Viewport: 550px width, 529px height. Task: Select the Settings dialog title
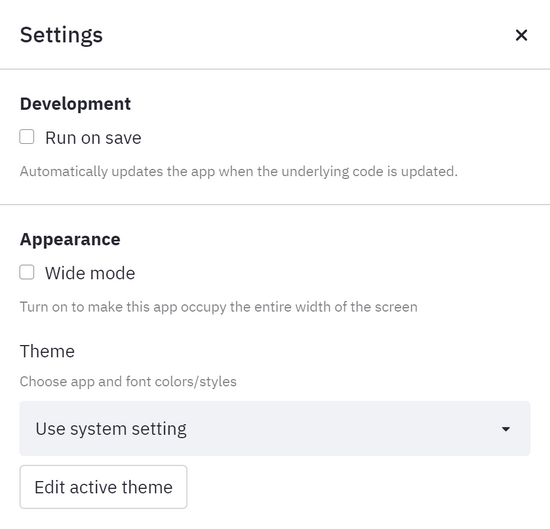(x=61, y=35)
